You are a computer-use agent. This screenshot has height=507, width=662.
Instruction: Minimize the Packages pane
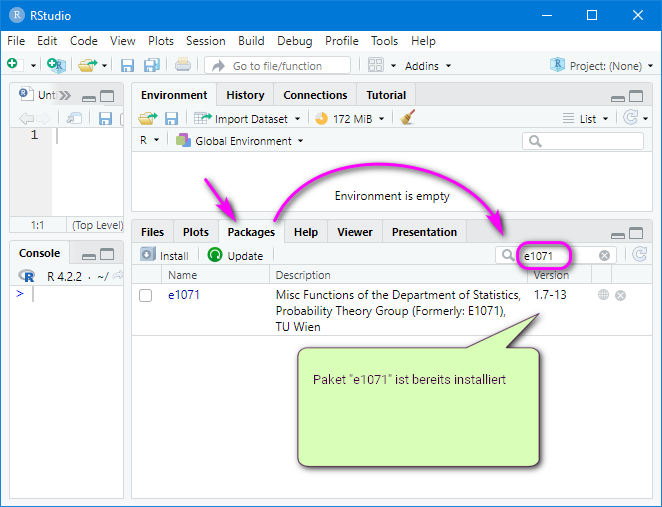pyautogui.click(x=618, y=235)
